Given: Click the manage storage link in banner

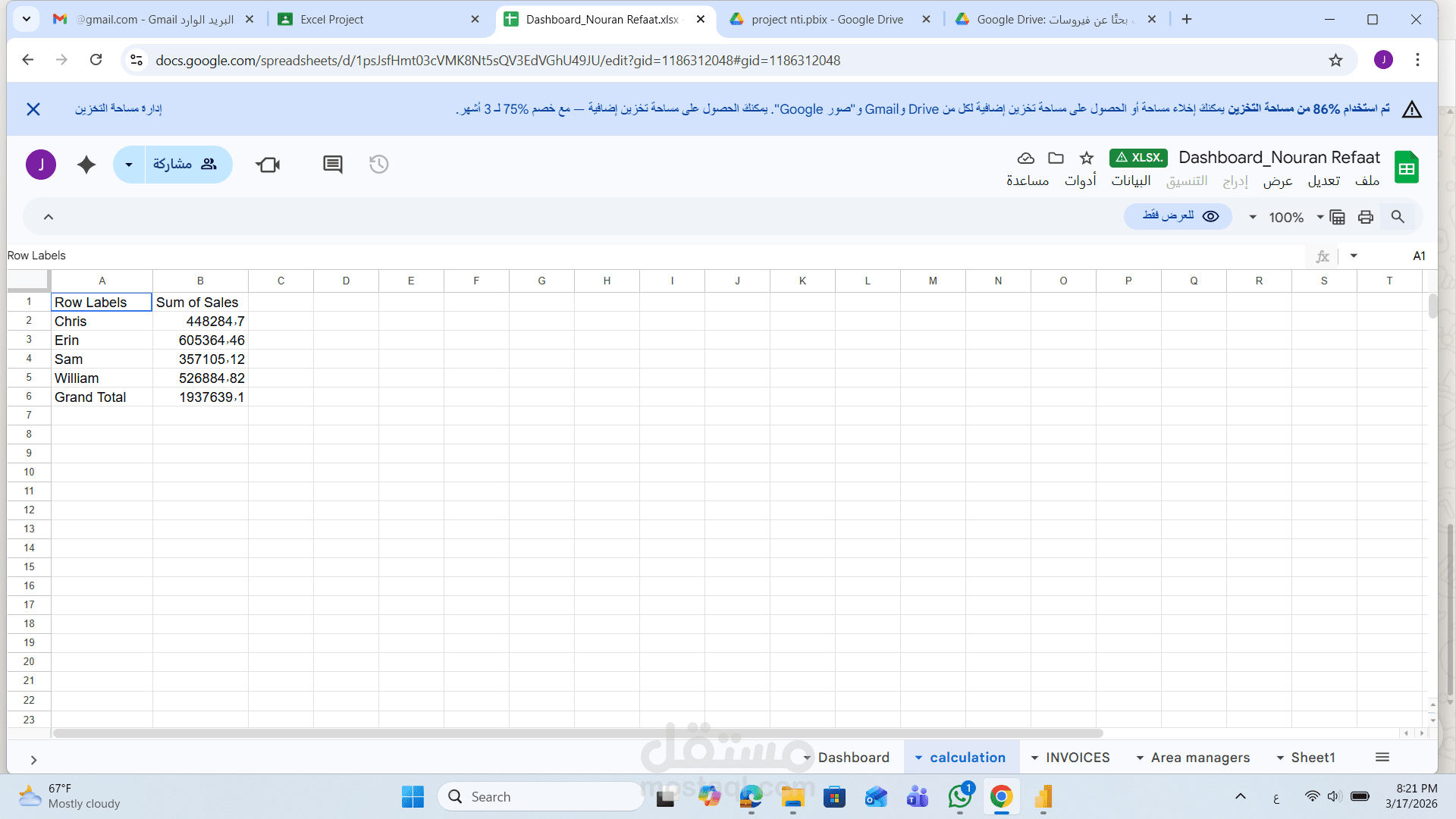Looking at the screenshot, I should coord(118,109).
